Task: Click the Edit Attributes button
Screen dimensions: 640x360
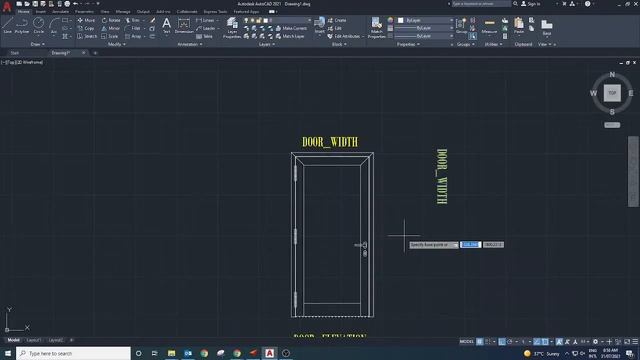Action: pos(344,36)
